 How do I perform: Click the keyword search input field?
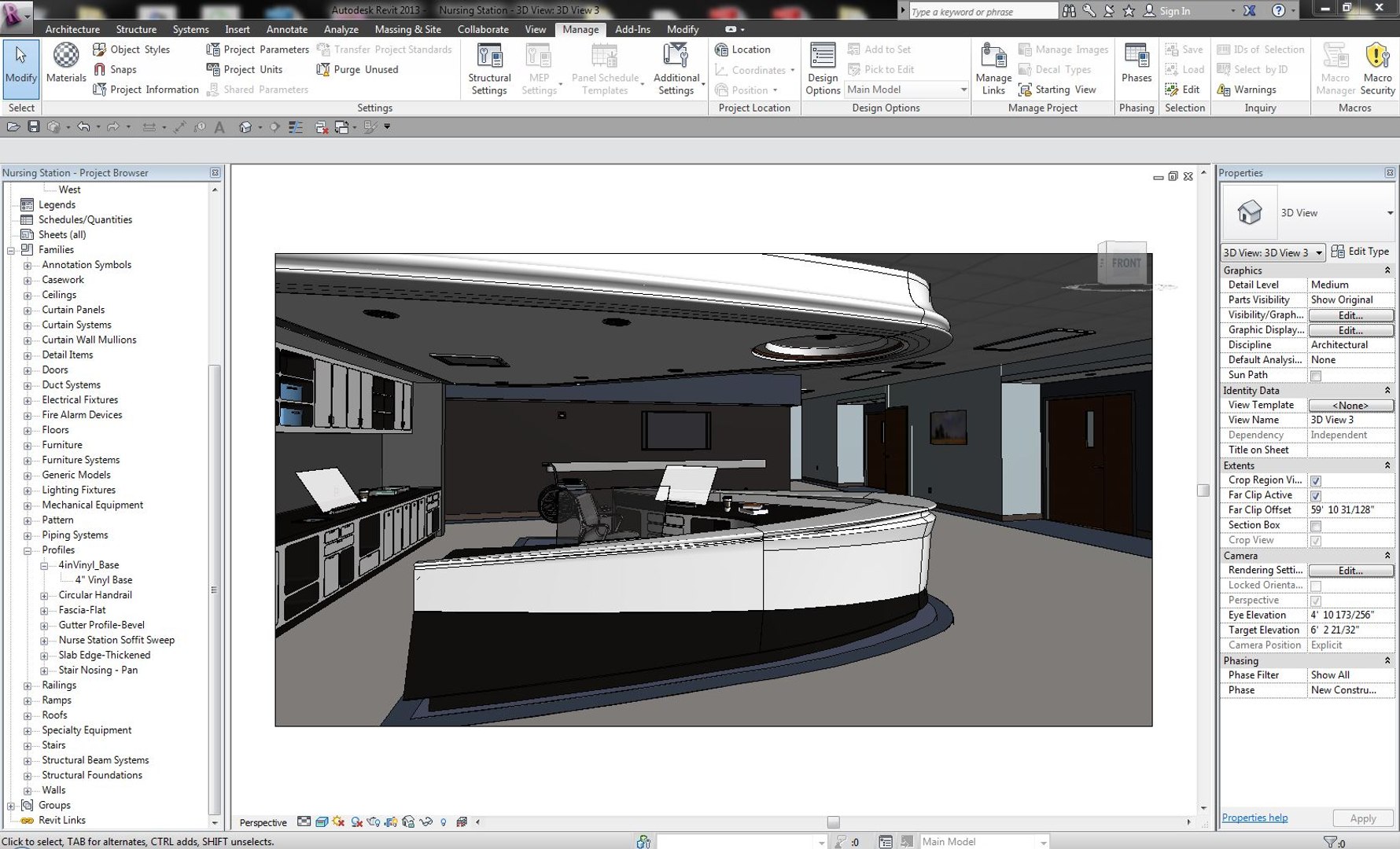983,11
